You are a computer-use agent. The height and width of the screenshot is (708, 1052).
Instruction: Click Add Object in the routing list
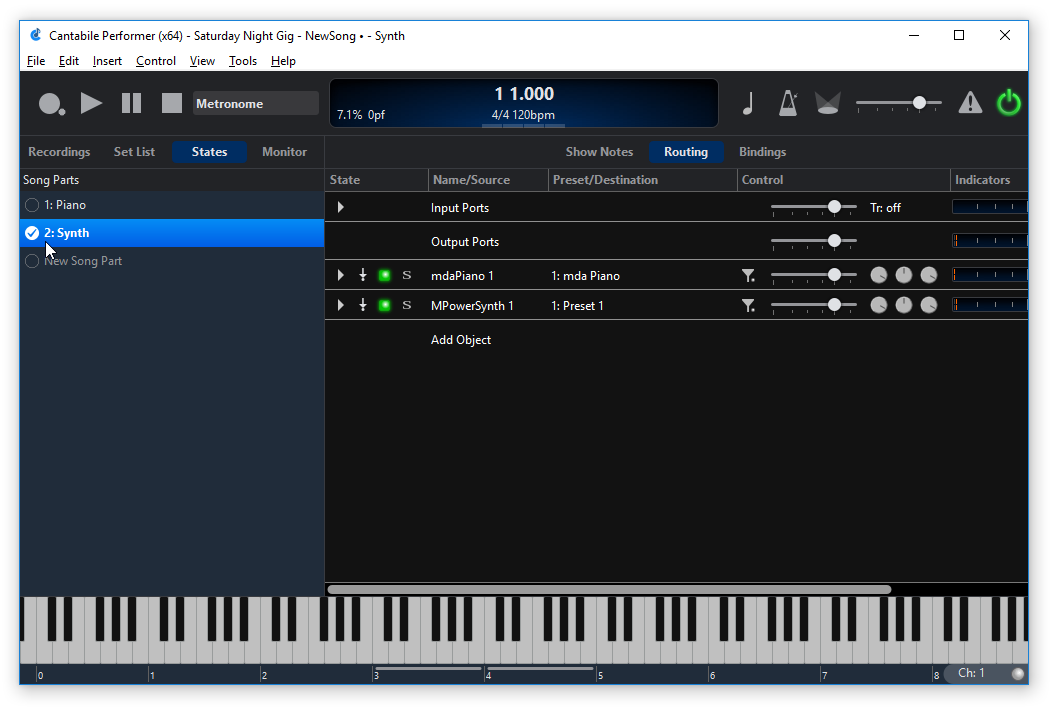click(x=460, y=340)
